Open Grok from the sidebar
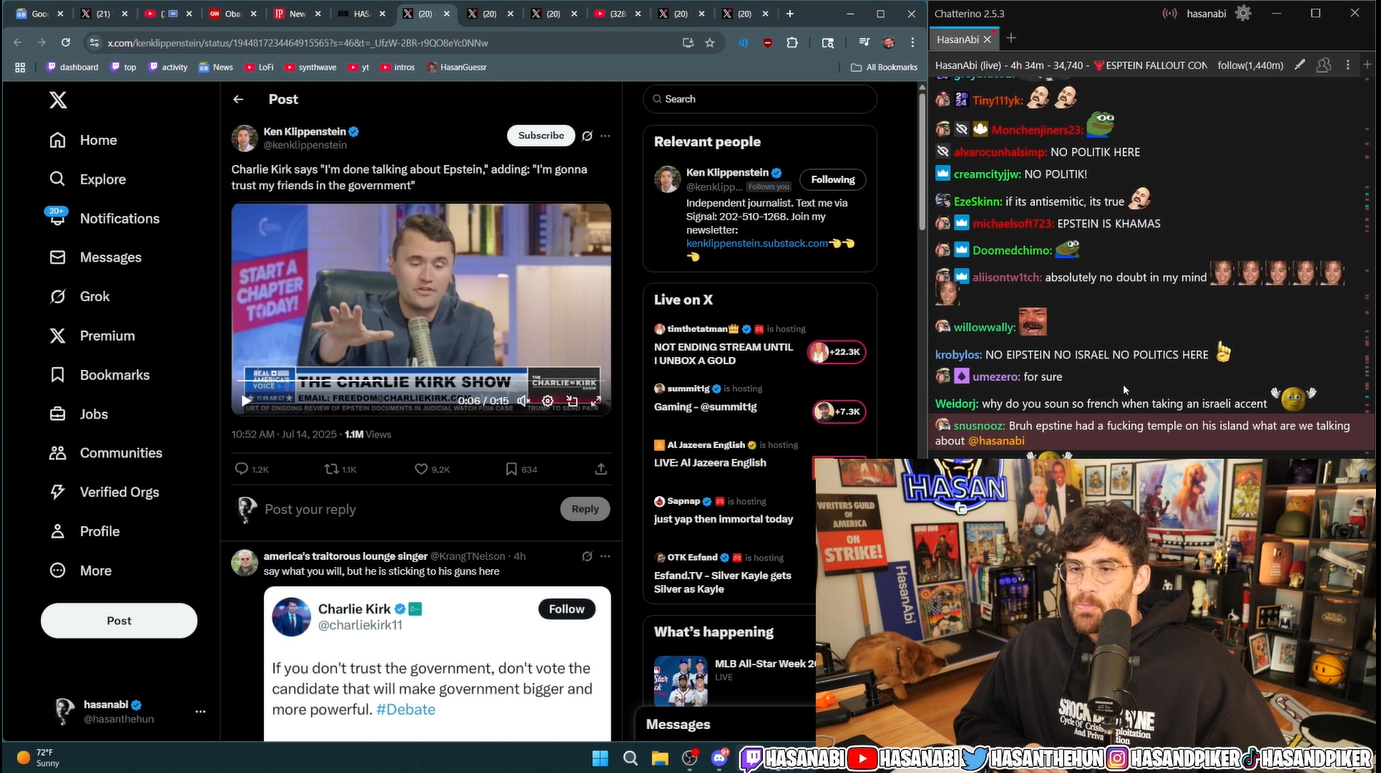Screen dimensions: 1381x773 tap(80, 296)
